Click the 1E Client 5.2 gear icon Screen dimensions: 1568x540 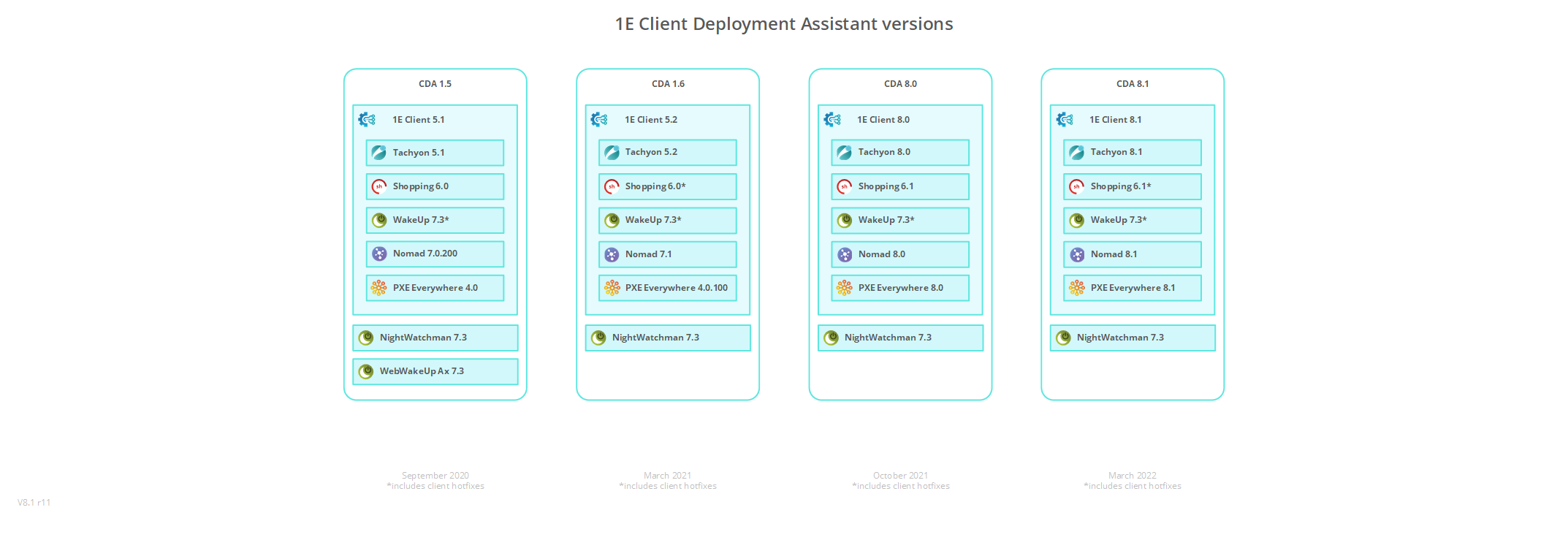(599, 119)
